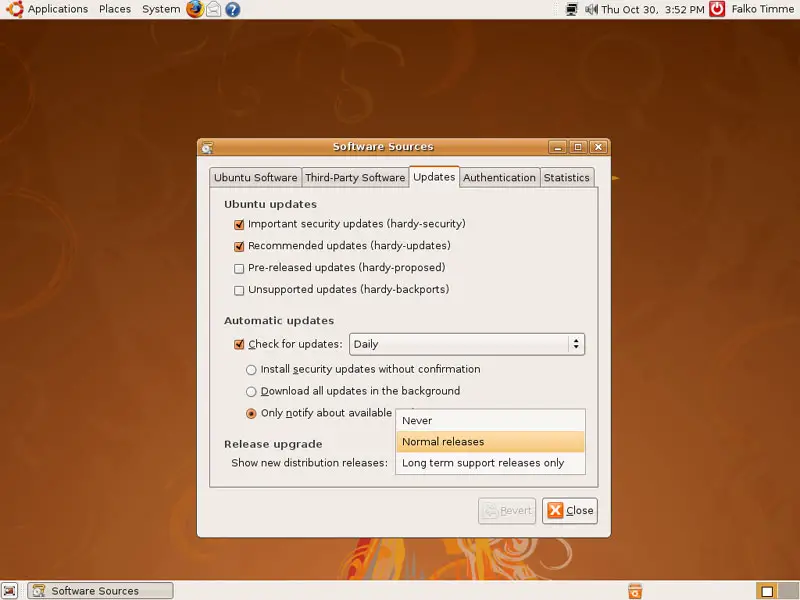Click the network connection monitor icon
This screenshot has width=800, height=600.
click(x=571, y=9)
